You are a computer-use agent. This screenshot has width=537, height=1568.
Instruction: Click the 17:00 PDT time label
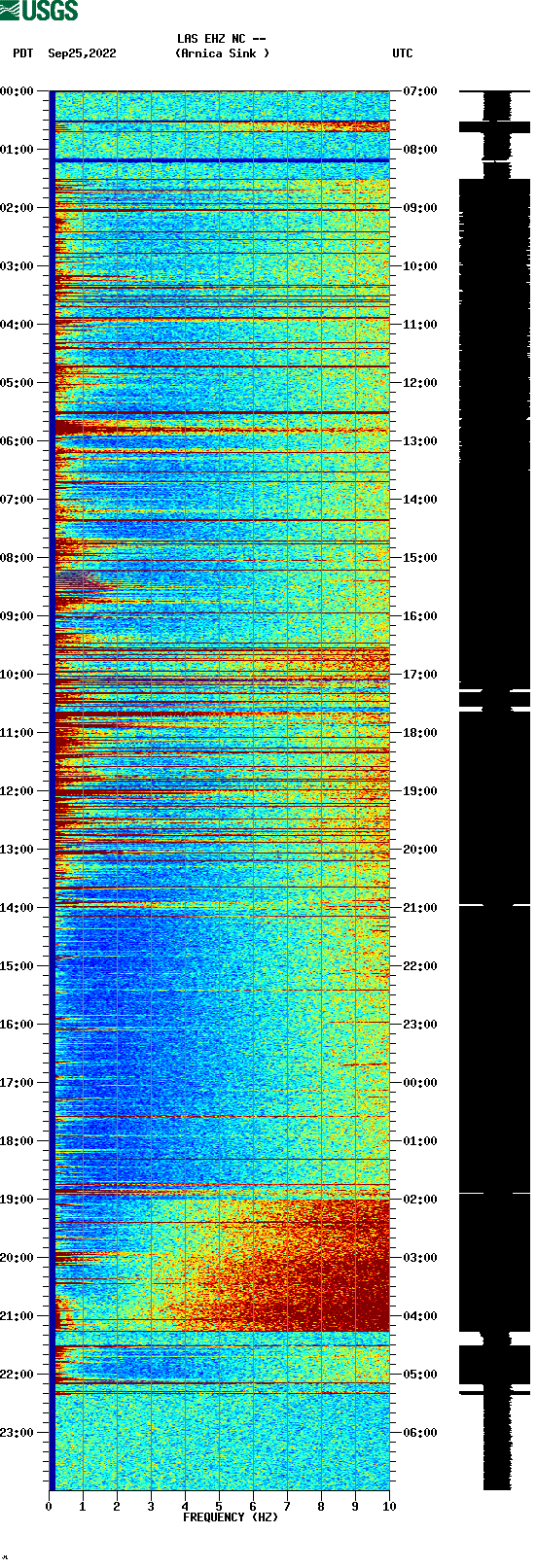[x=18, y=1083]
